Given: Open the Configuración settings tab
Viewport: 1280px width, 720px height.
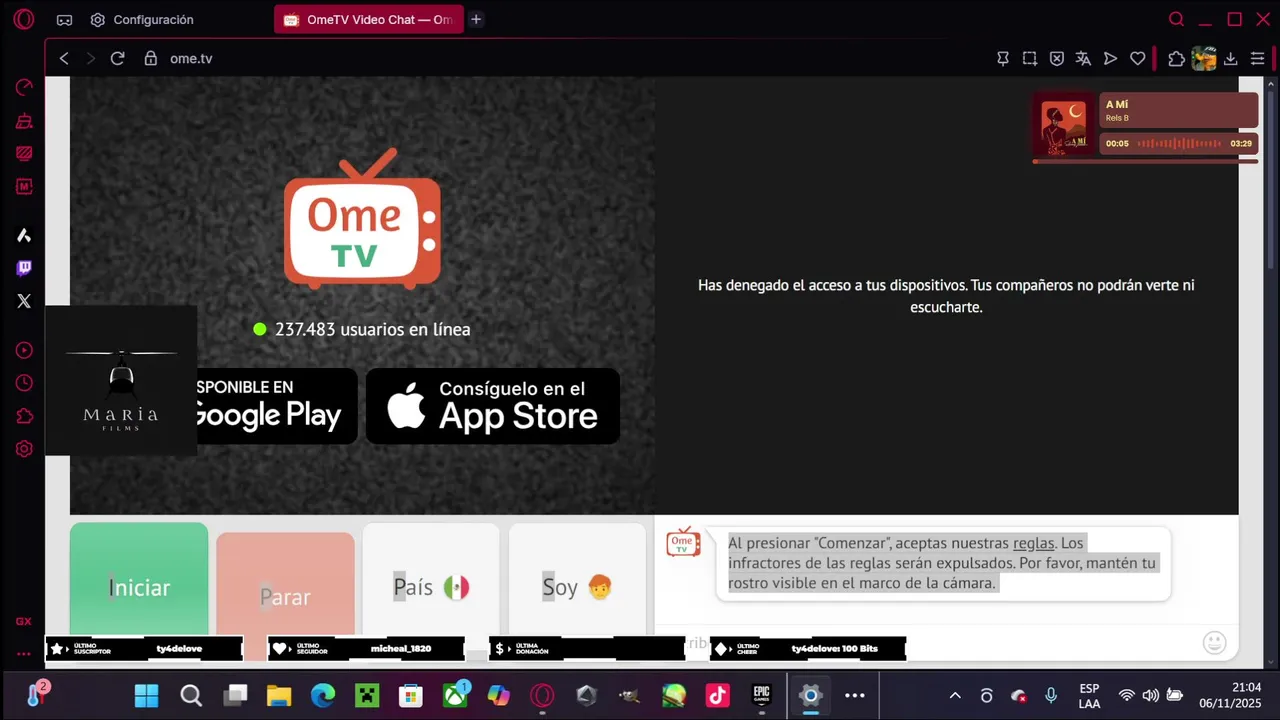Looking at the screenshot, I should coord(141,20).
